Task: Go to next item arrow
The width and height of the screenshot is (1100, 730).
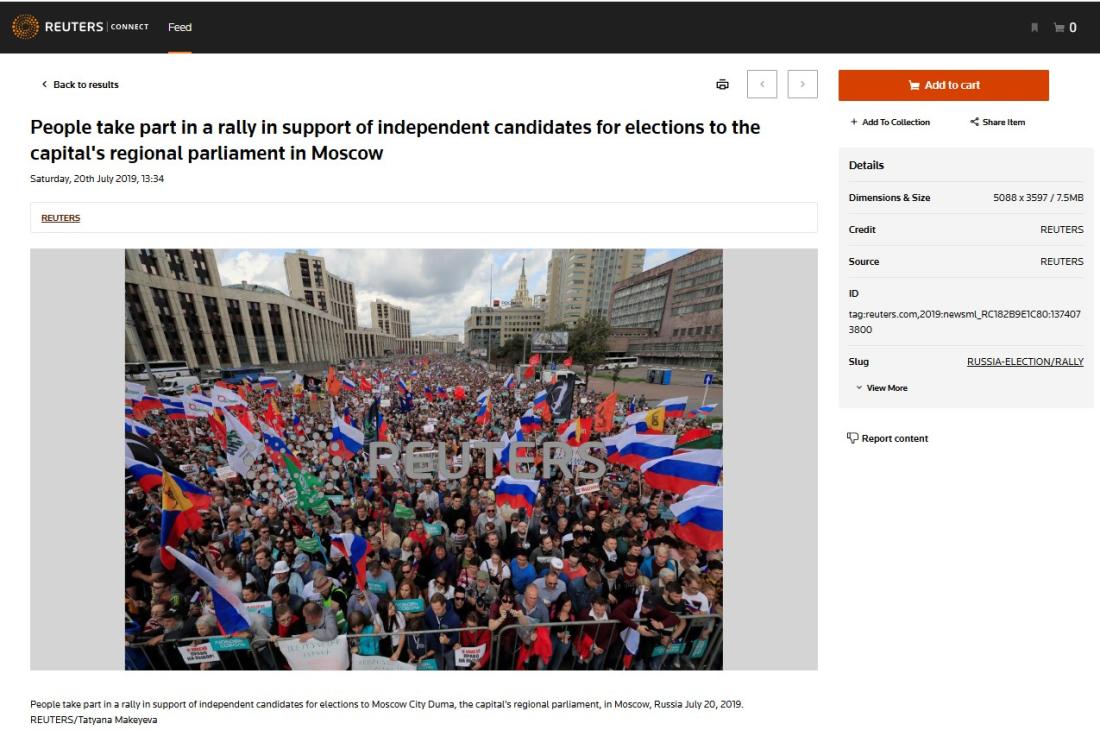Action: [x=803, y=84]
